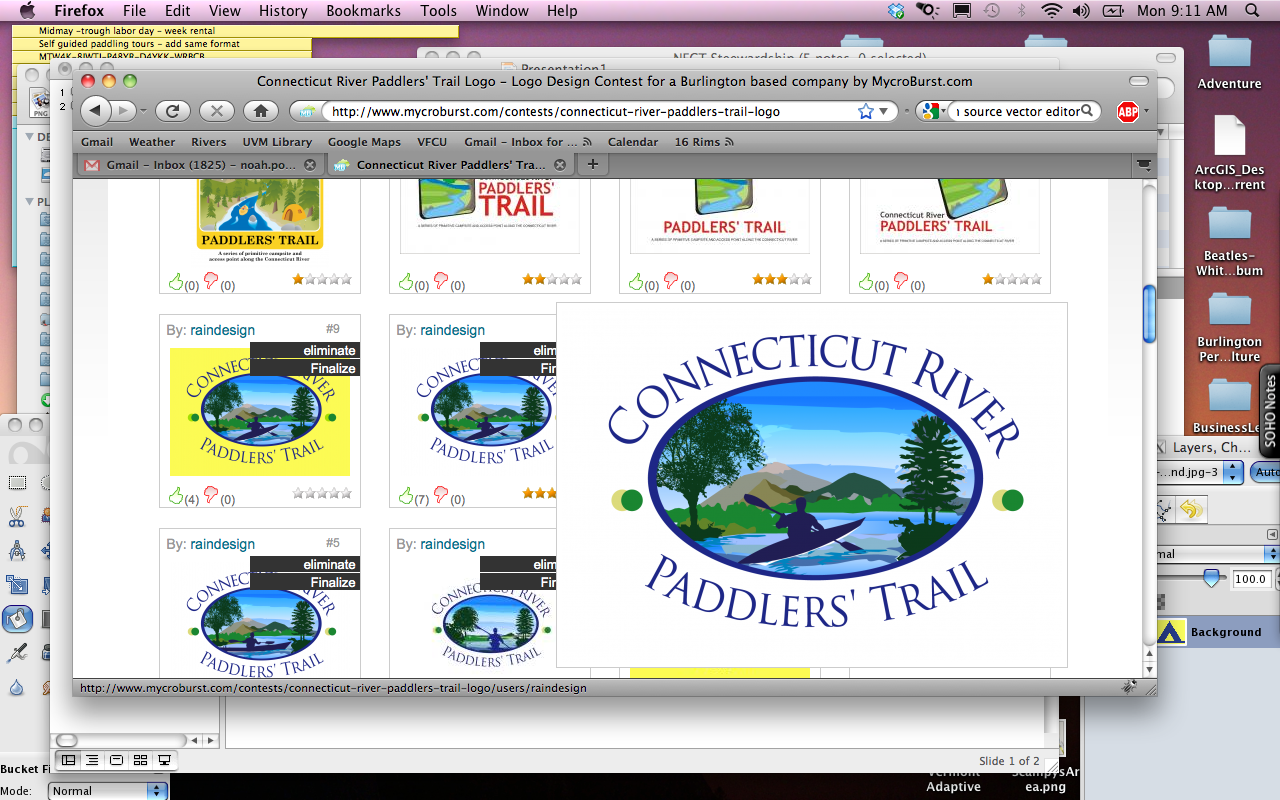Click the search magnifier in search box
1280x800 pixels.
click(1089, 111)
